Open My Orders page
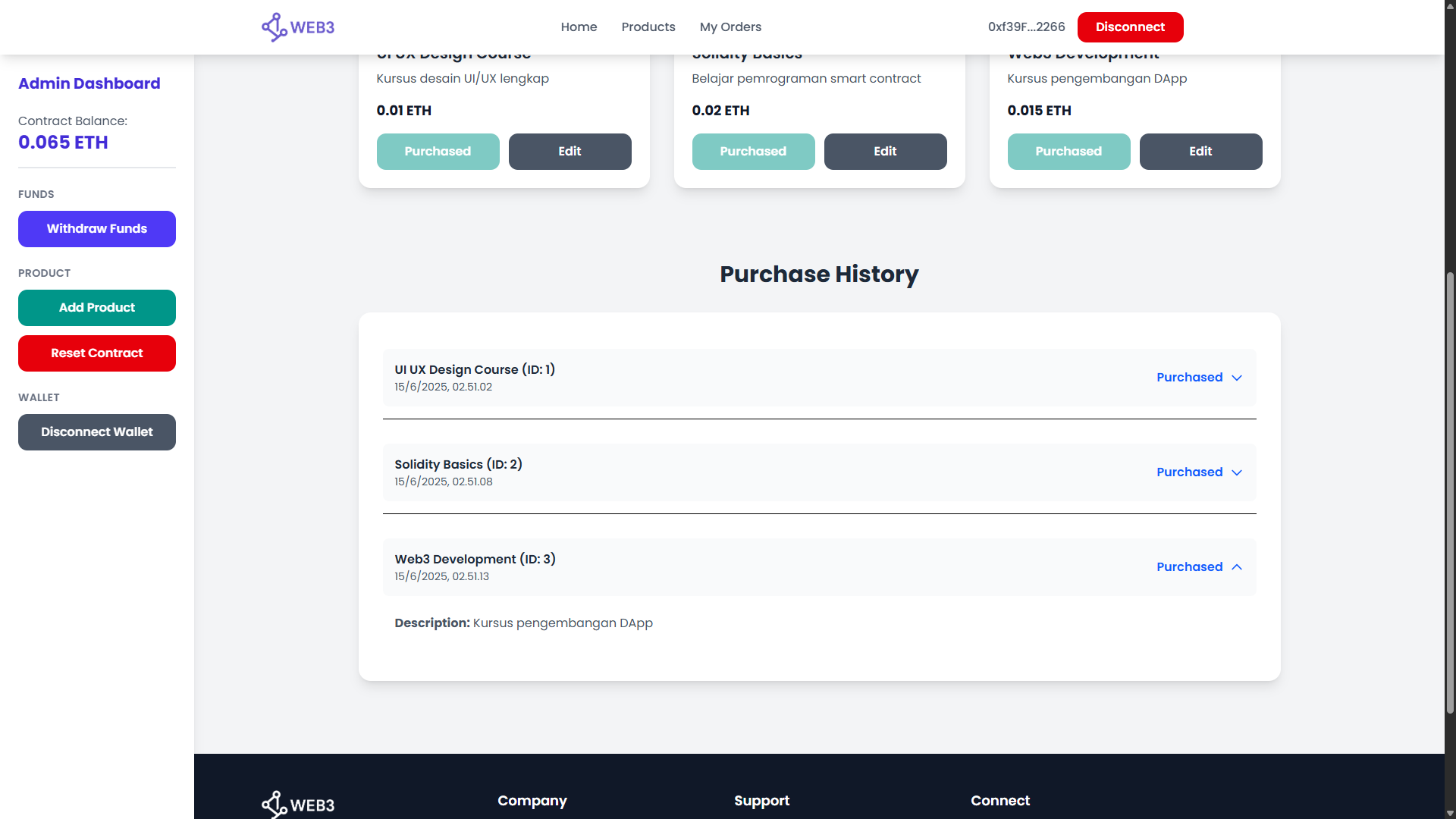 [x=730, y=27]
